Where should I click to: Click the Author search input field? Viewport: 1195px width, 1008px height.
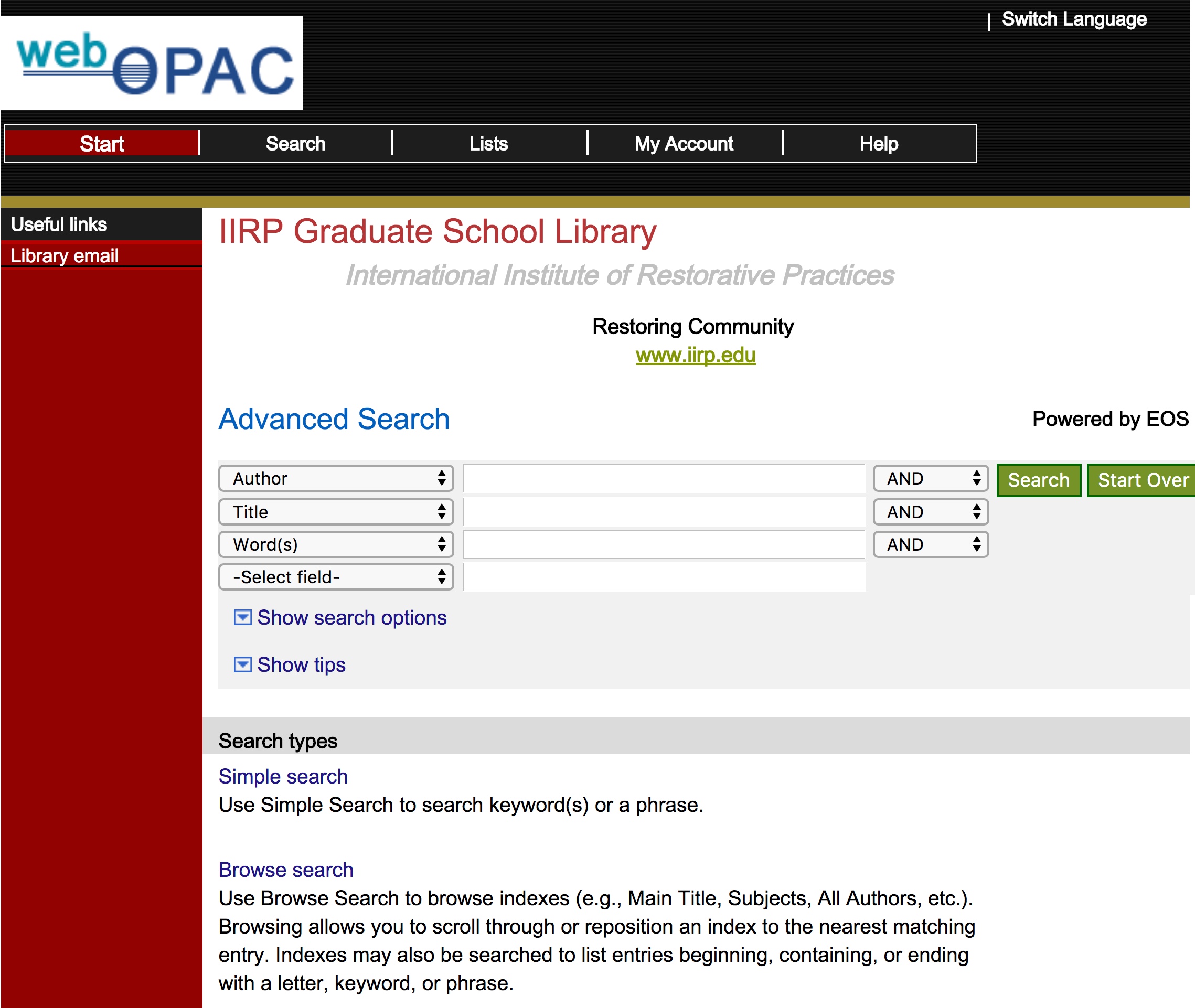[664, 478]
